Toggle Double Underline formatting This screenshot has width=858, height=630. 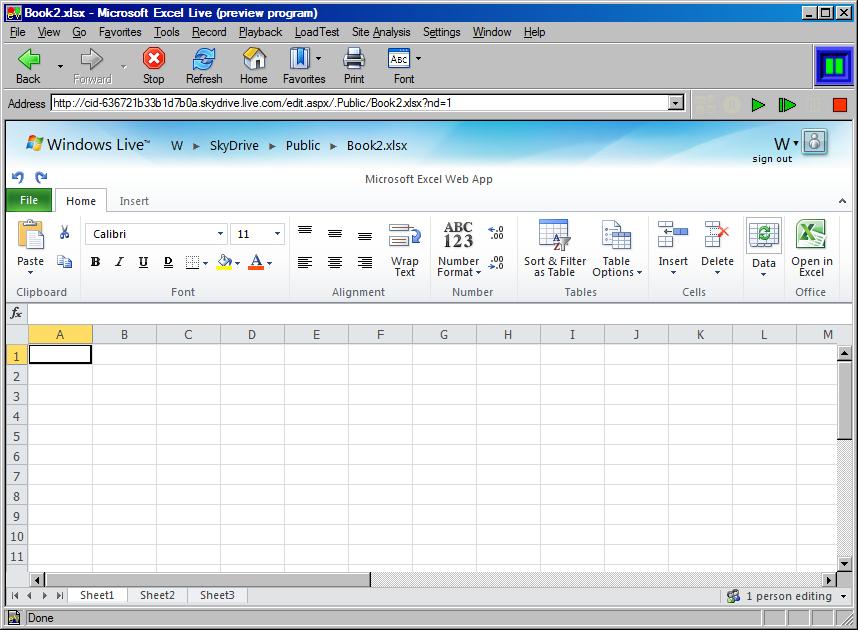click(x=168, y=262)
